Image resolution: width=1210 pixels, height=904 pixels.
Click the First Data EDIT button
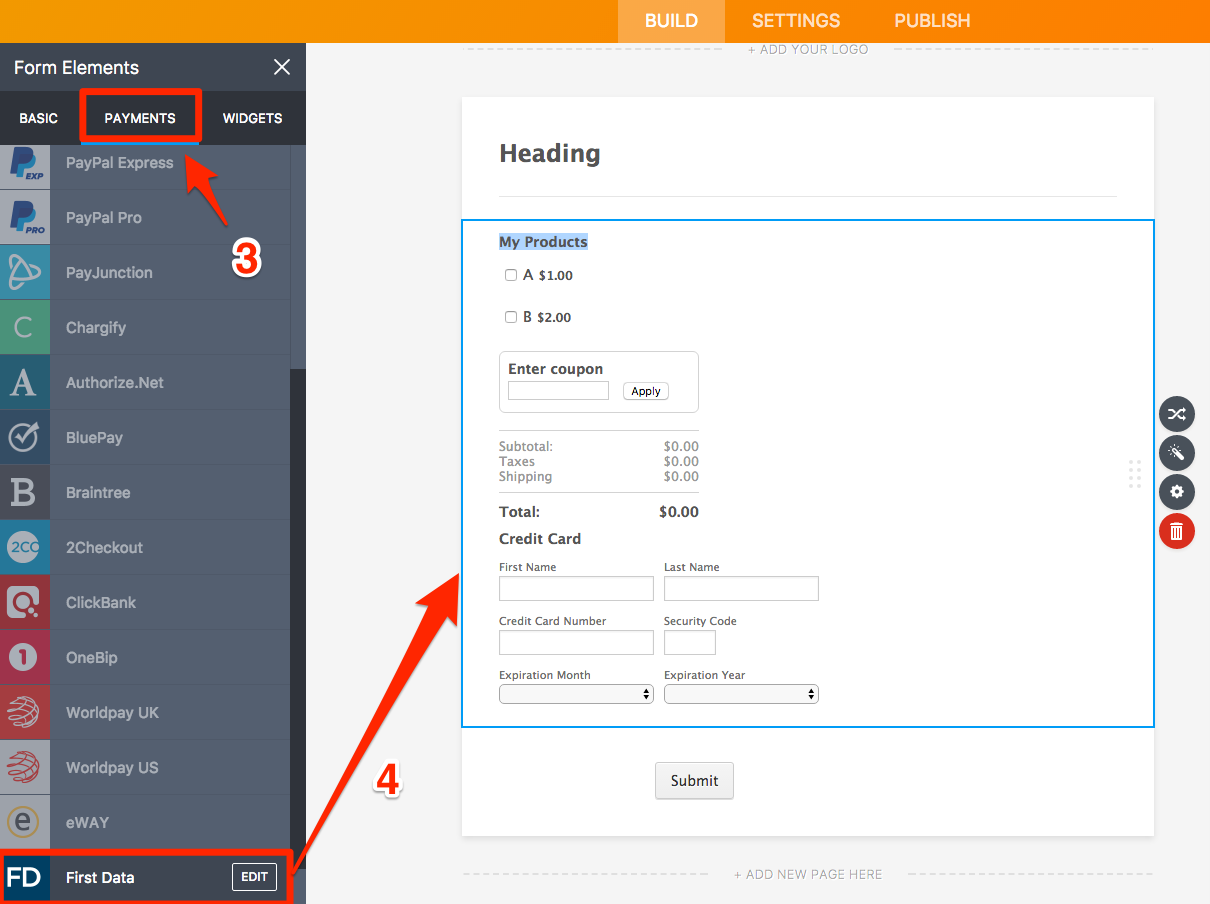(x=254, y=877)
